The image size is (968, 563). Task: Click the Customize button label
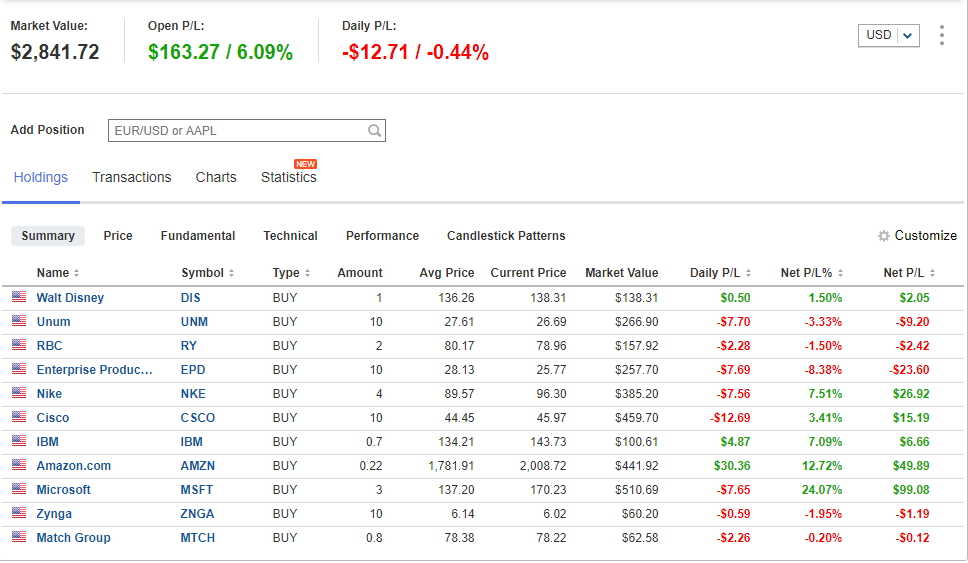coord(925,236)
